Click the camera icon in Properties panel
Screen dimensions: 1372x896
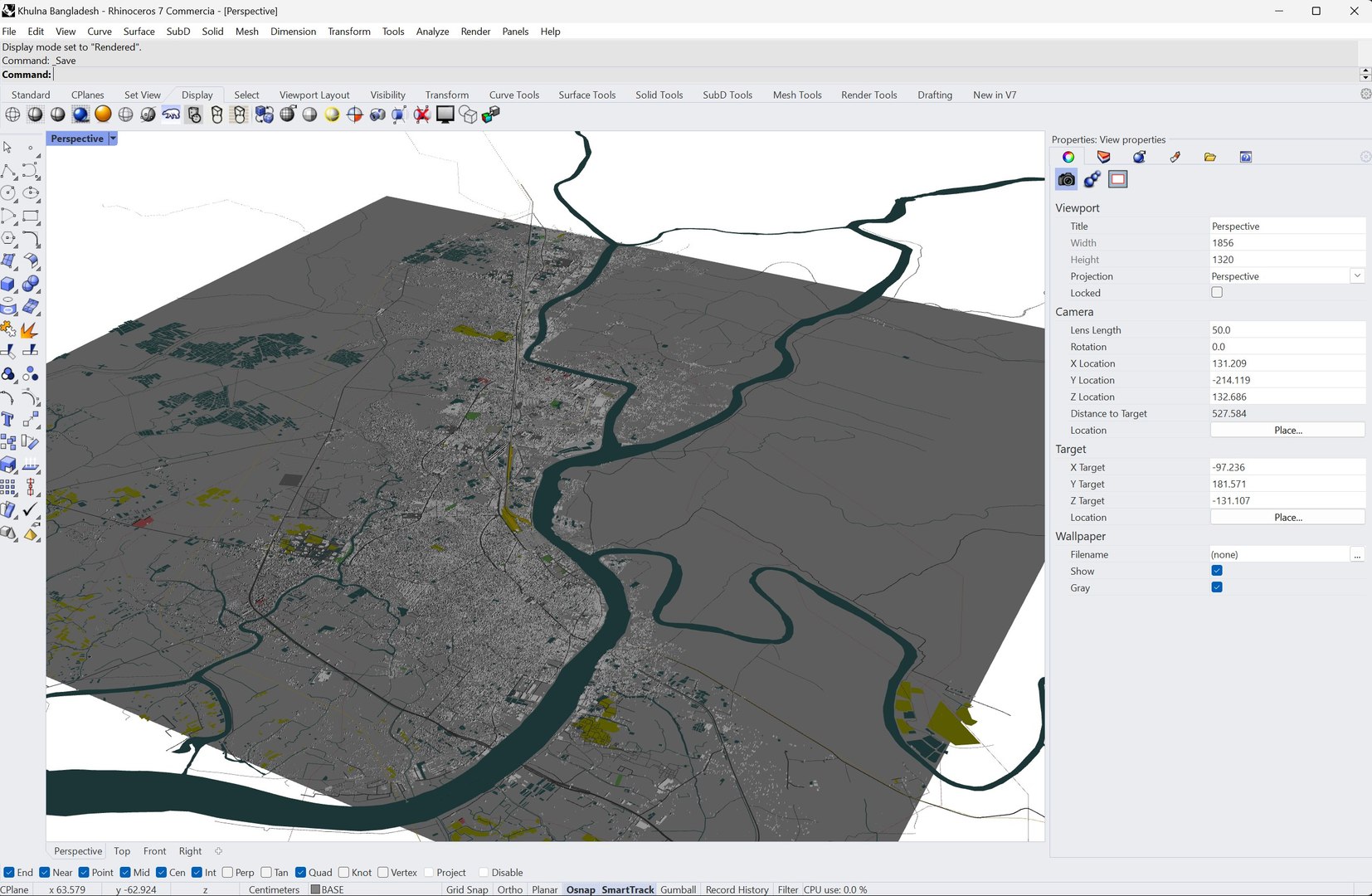pos(1066,179)
